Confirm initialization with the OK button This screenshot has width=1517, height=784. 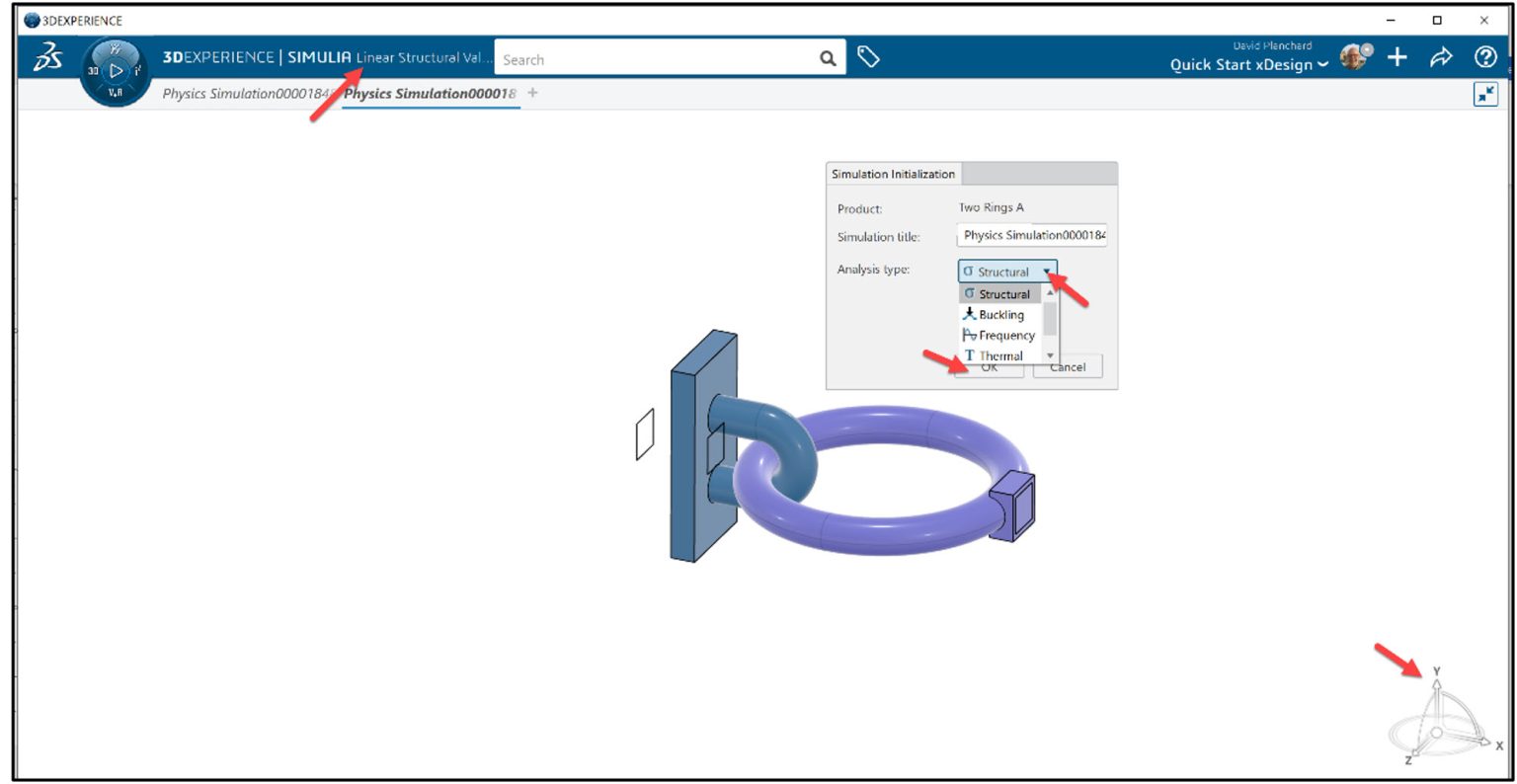click(991, 366)
